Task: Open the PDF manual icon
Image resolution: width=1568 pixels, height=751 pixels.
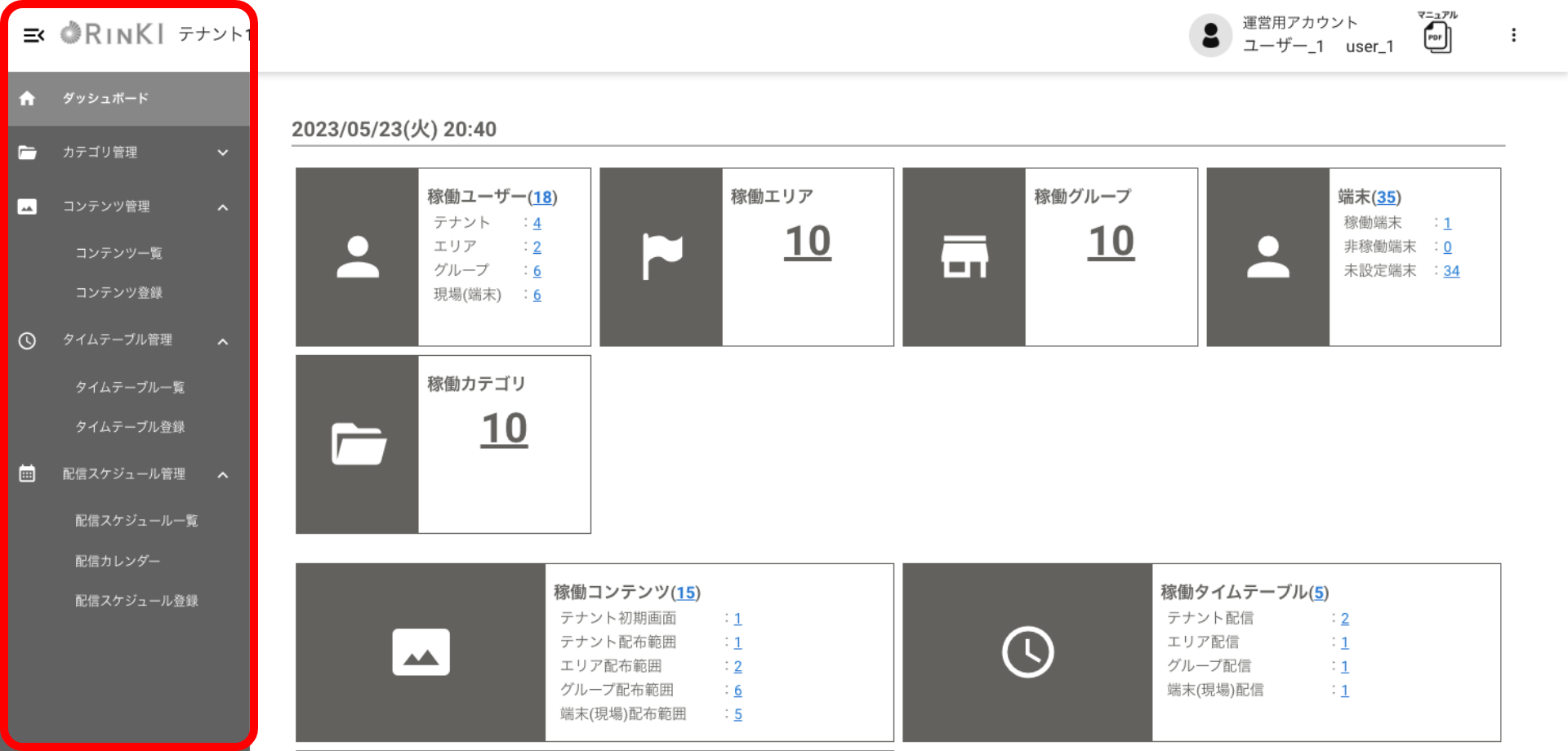Action: click(1437, 37)
